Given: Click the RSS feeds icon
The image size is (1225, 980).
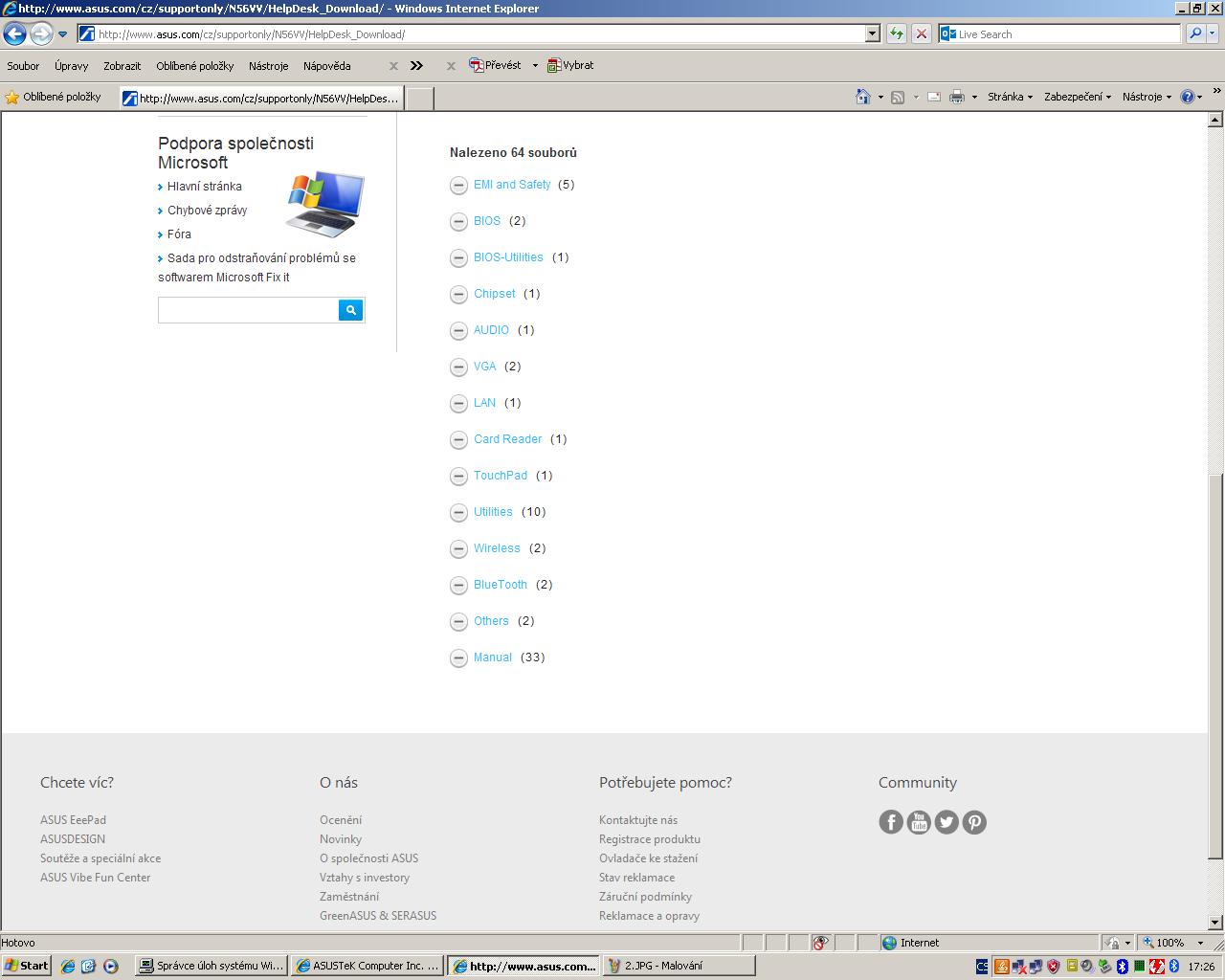Looking at the screenshot, I should click(898, 97).
